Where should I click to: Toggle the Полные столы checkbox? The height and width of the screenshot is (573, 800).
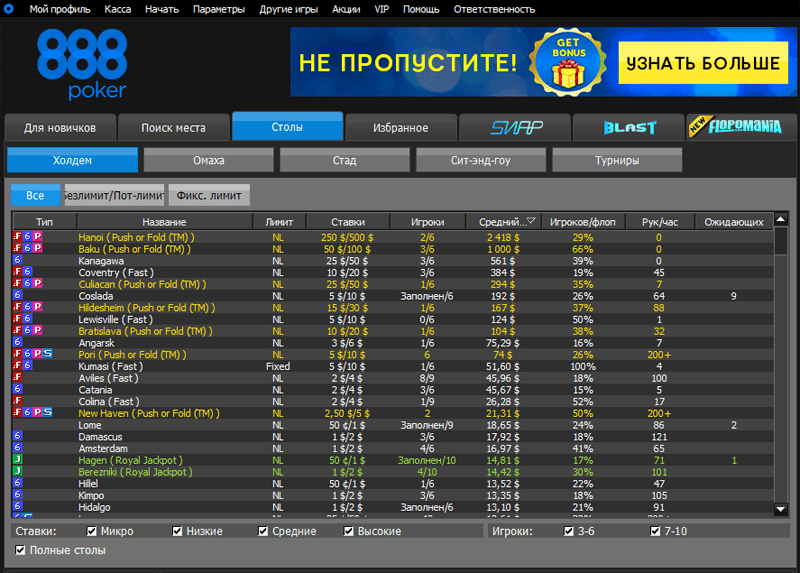click(x=20, y=550)
